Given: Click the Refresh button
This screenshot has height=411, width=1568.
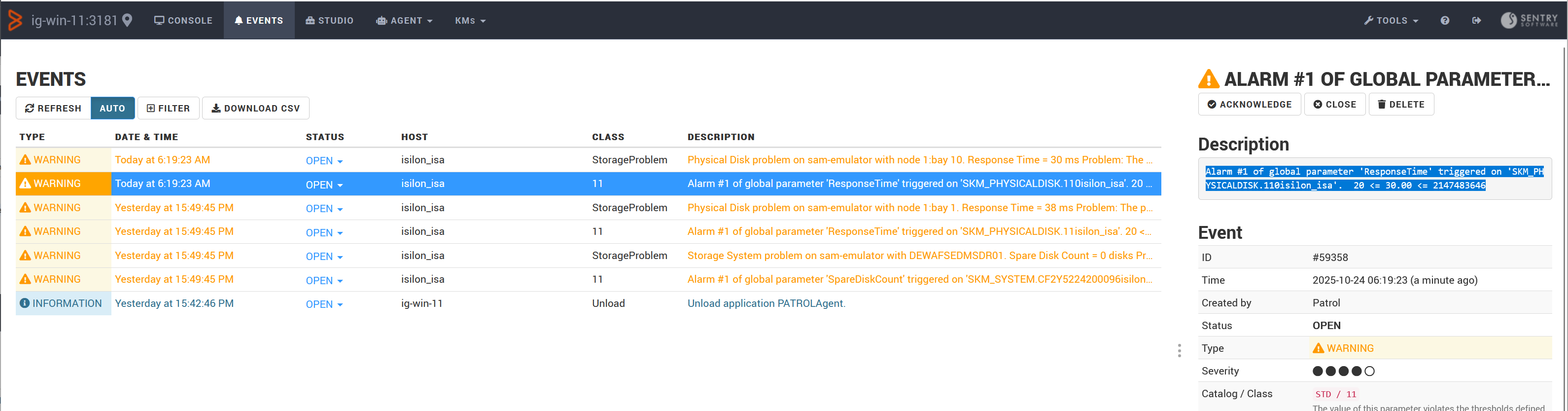Looking at the screenshot, I should tap(53, 108).
